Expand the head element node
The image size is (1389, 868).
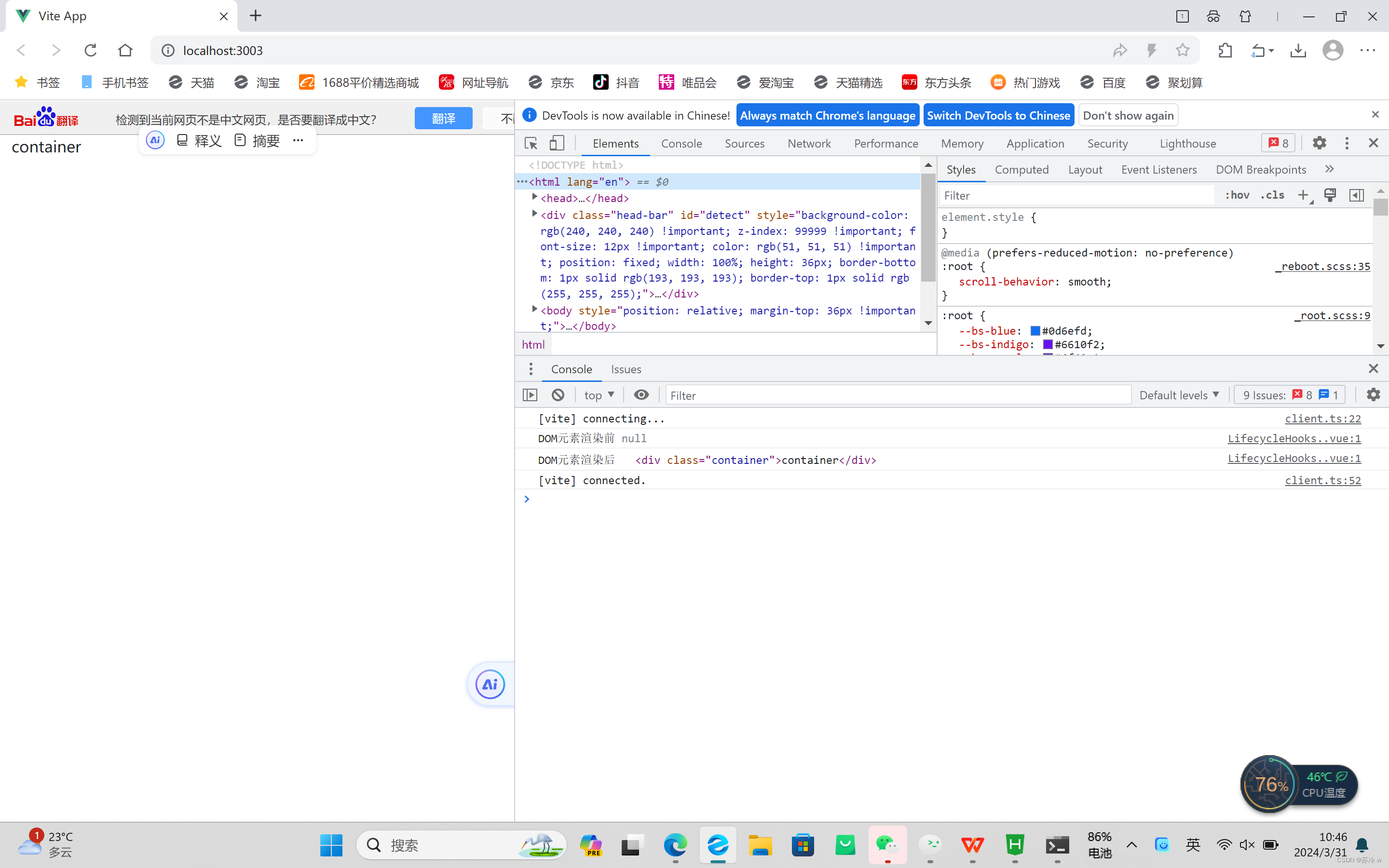click(534, 197)
